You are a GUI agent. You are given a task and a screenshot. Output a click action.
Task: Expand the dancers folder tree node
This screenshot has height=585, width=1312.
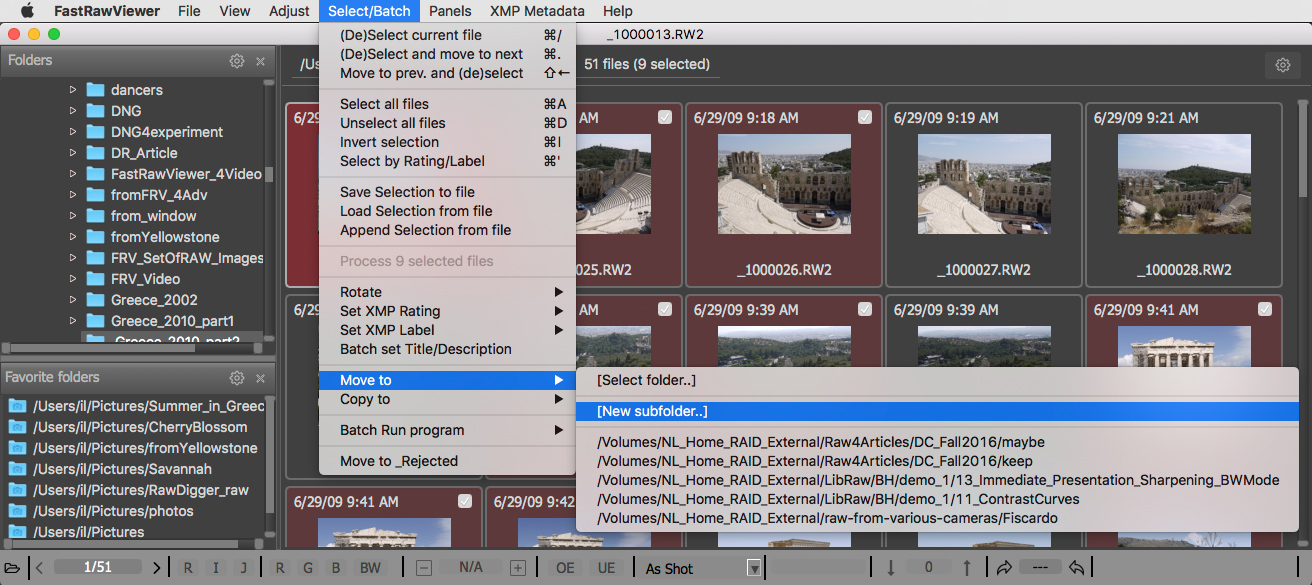pyautogui.click(x=73, y=90)
